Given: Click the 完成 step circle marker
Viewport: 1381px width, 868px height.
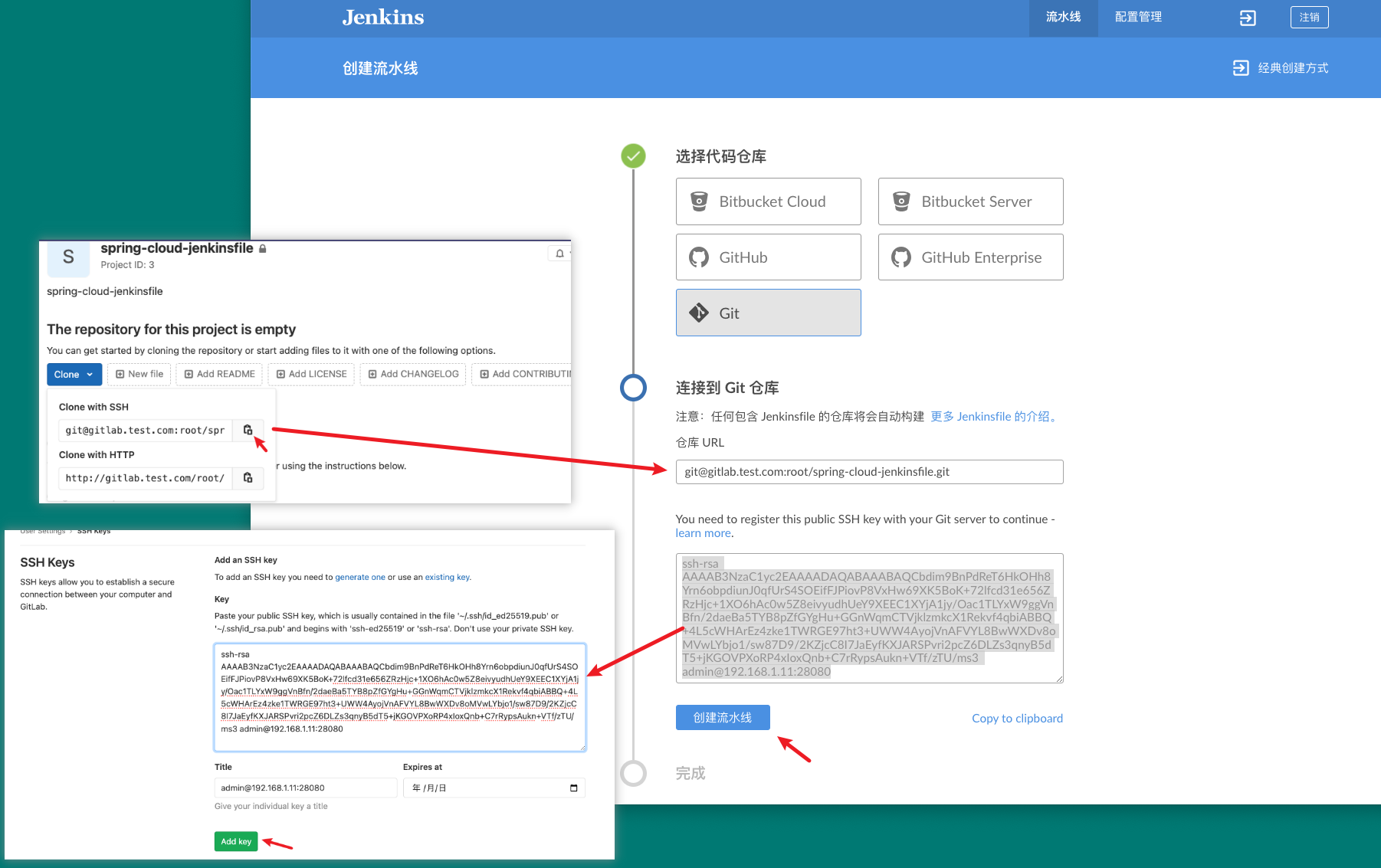Looking at the screenshot, I should point(633,773).
